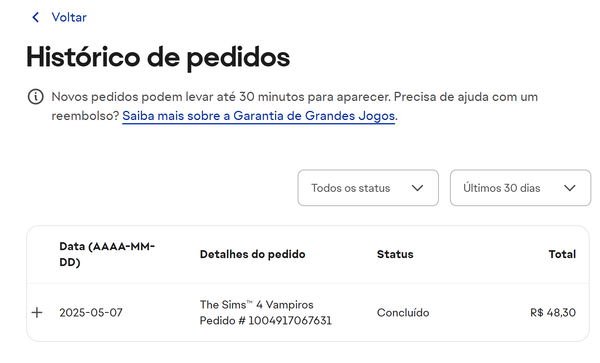Click The Sims 4 Vampiros order title
This screenshot has height=363, width=600.
(256, 304)
